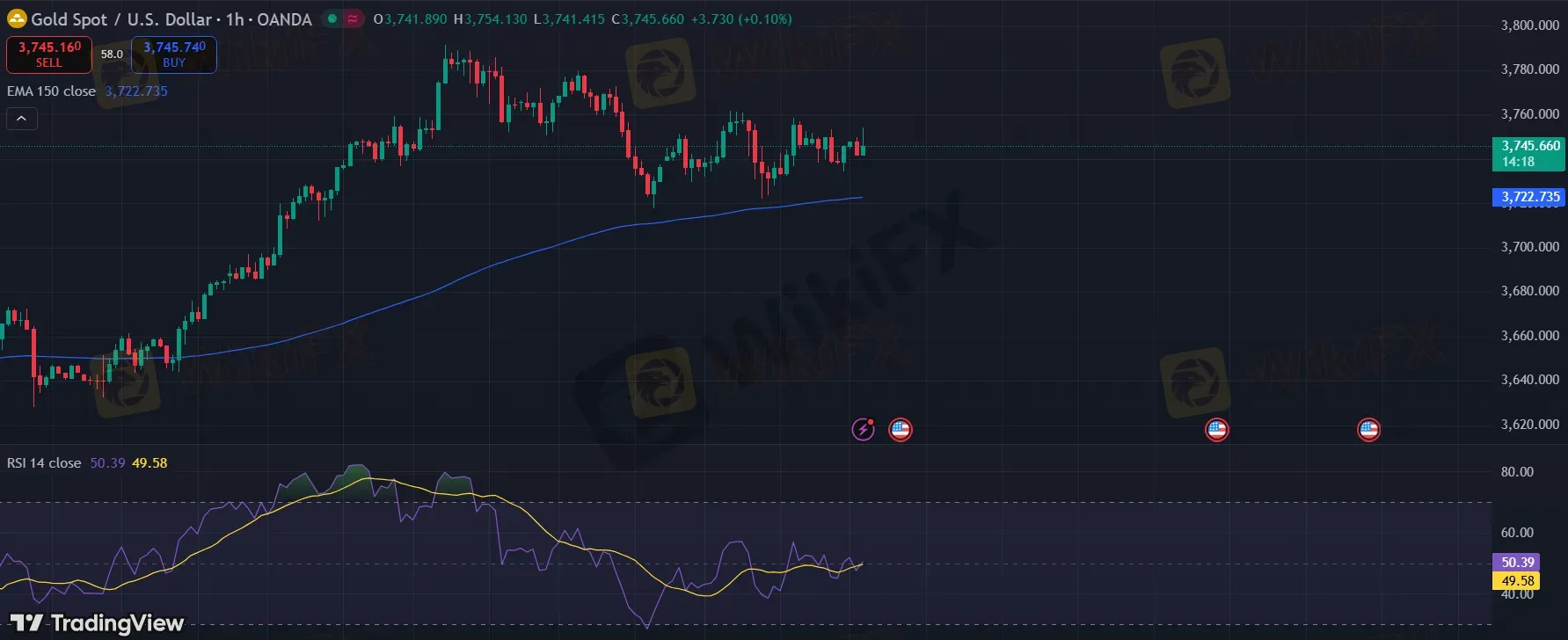Click the blue EMA axis label 3,722.735
The width and height of the screenshot is (1568, 640).
click(x=1529, y=197)
